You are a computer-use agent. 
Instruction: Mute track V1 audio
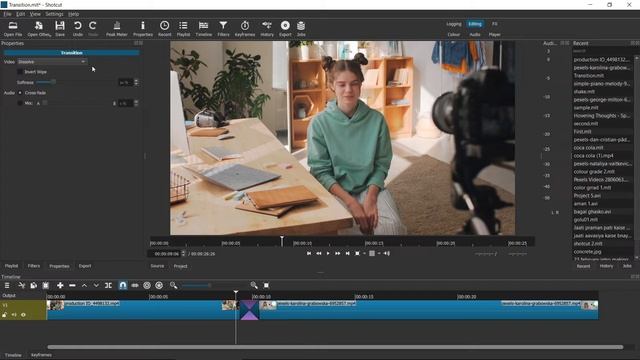14,315
